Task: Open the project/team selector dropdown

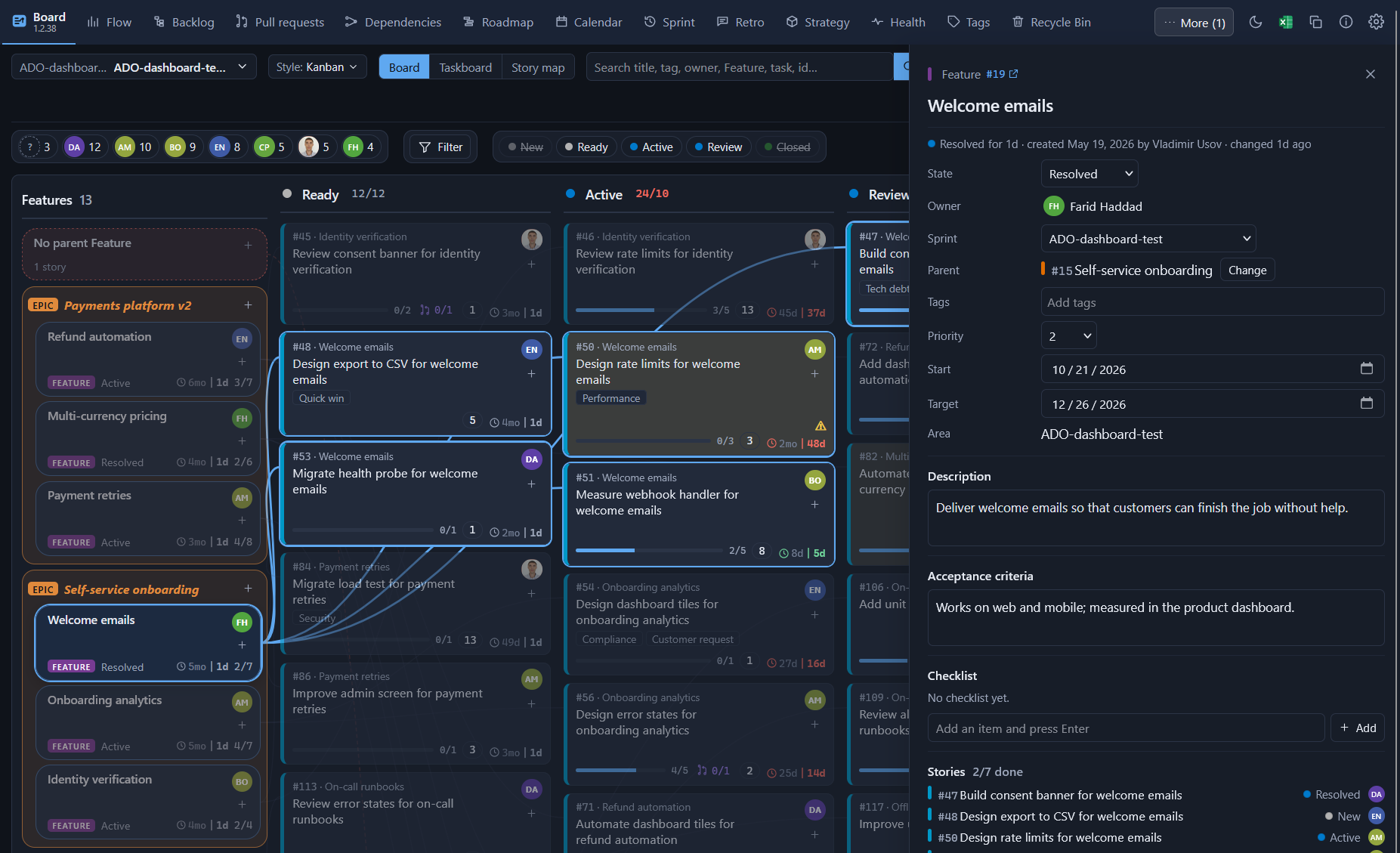Action: 134,67
